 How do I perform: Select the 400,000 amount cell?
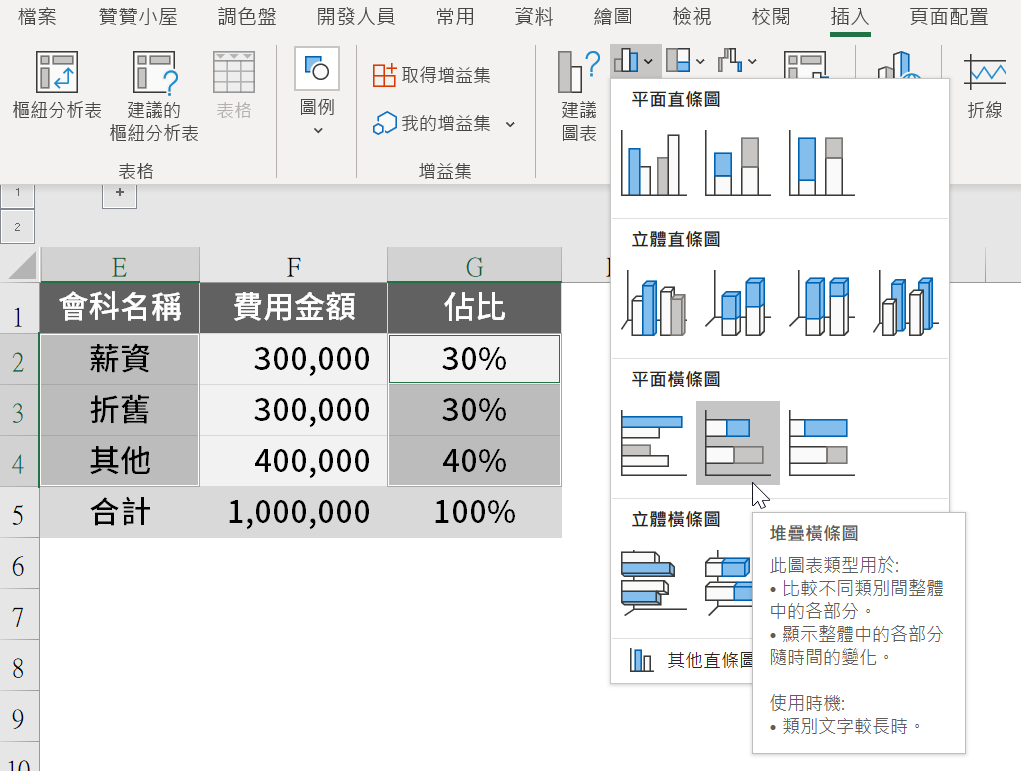(x=294, y=460)
